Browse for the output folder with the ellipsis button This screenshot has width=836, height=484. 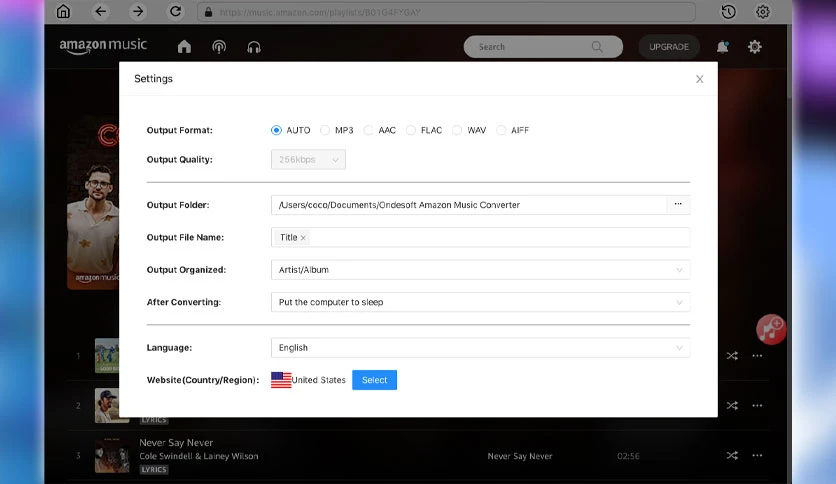pyautogui.click(x=678, y=205)
